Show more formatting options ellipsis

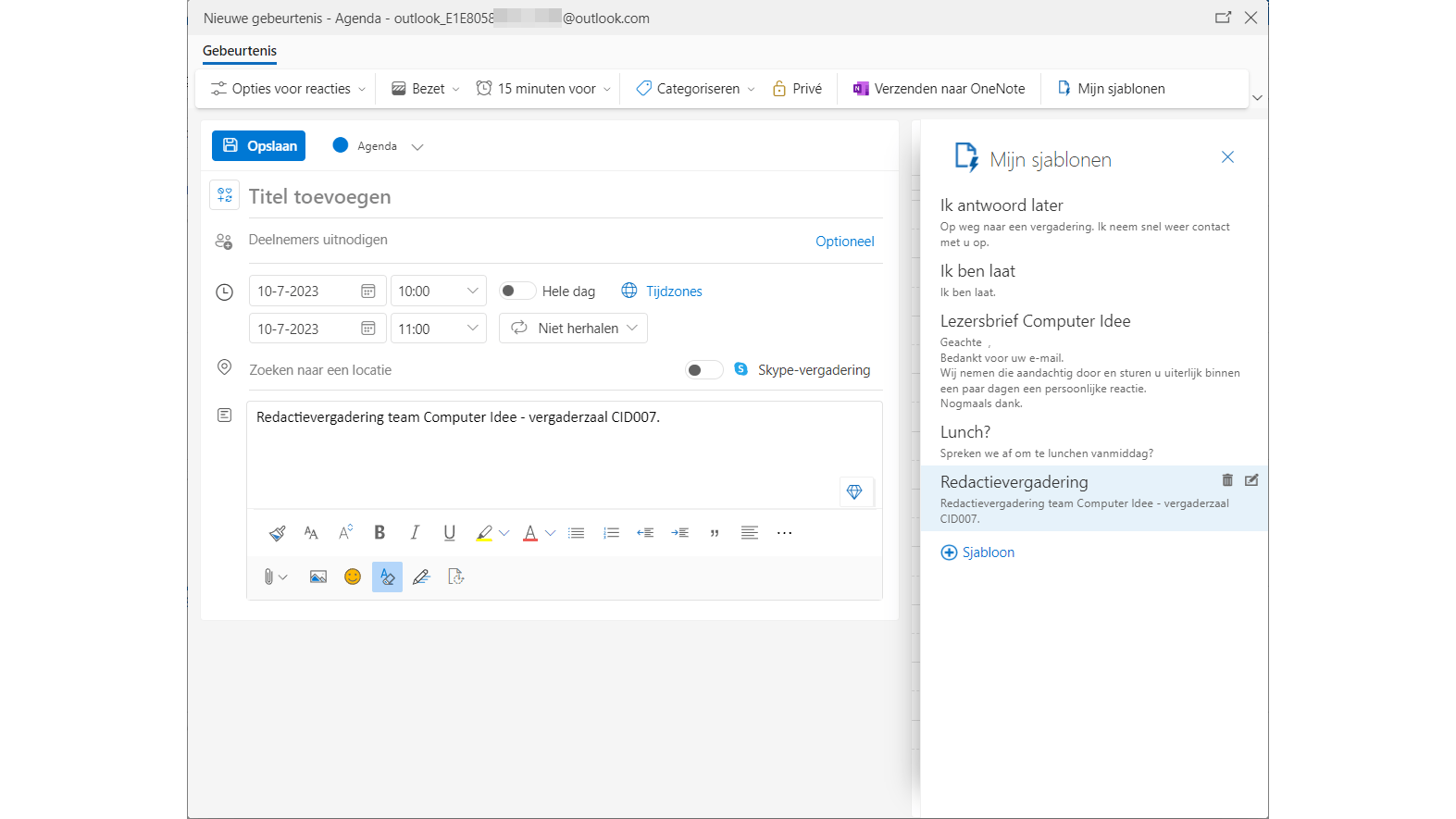click(x=785, y=533)
